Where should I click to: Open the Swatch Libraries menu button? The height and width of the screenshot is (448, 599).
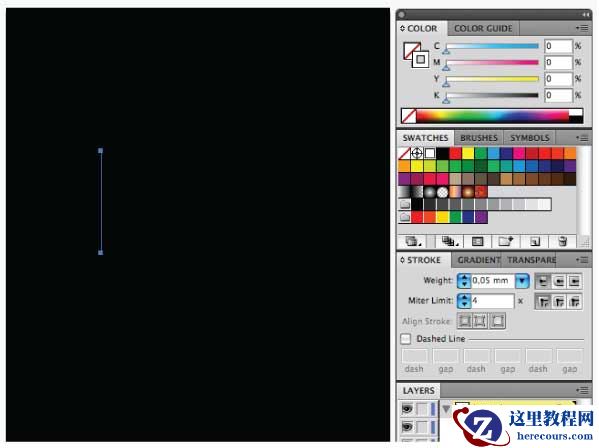413,241
